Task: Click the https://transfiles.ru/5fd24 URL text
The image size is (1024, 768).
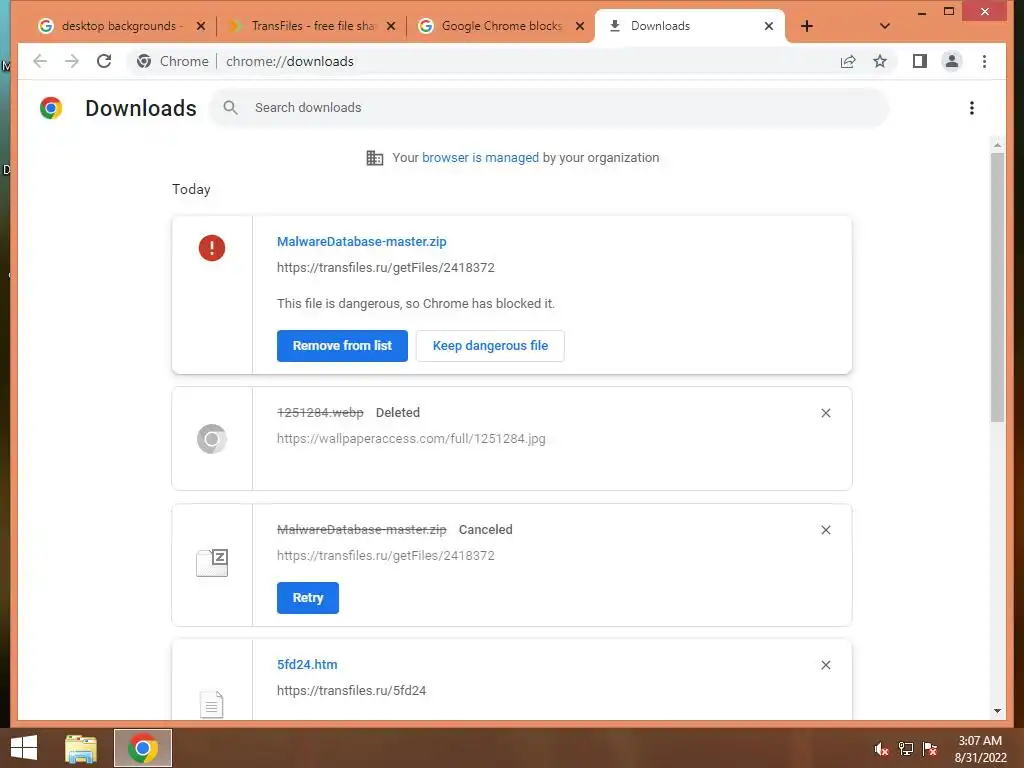Action: click(x=351, y=691)
